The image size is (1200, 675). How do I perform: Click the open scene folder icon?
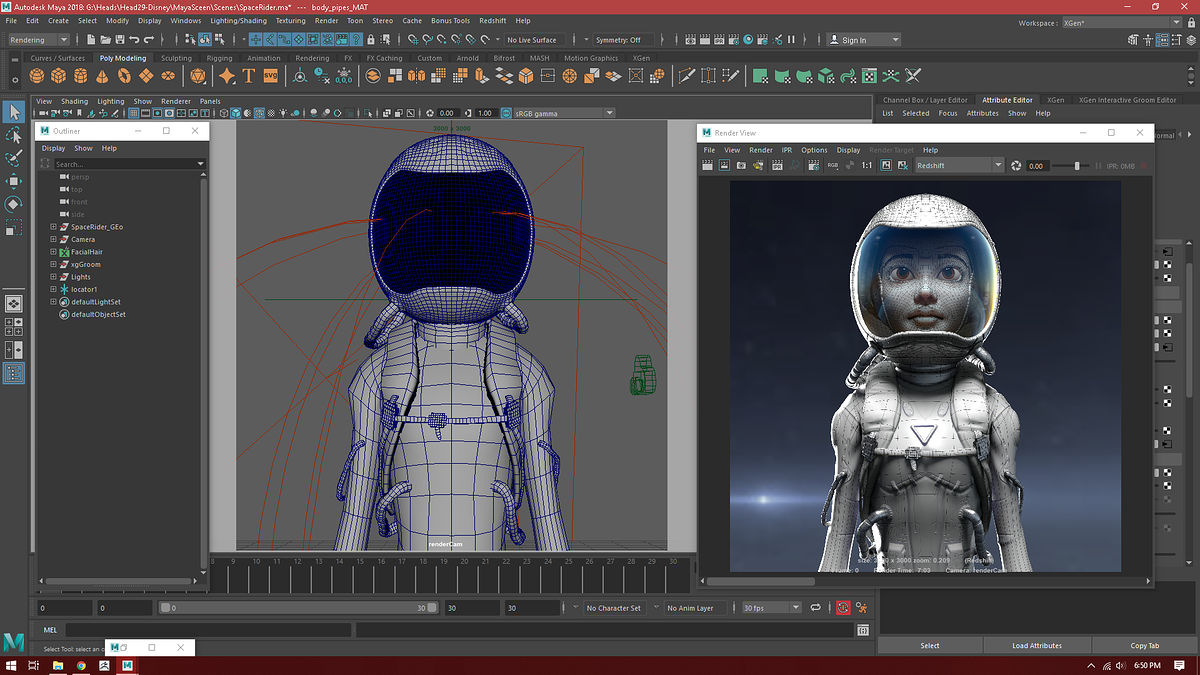point(106,40)
